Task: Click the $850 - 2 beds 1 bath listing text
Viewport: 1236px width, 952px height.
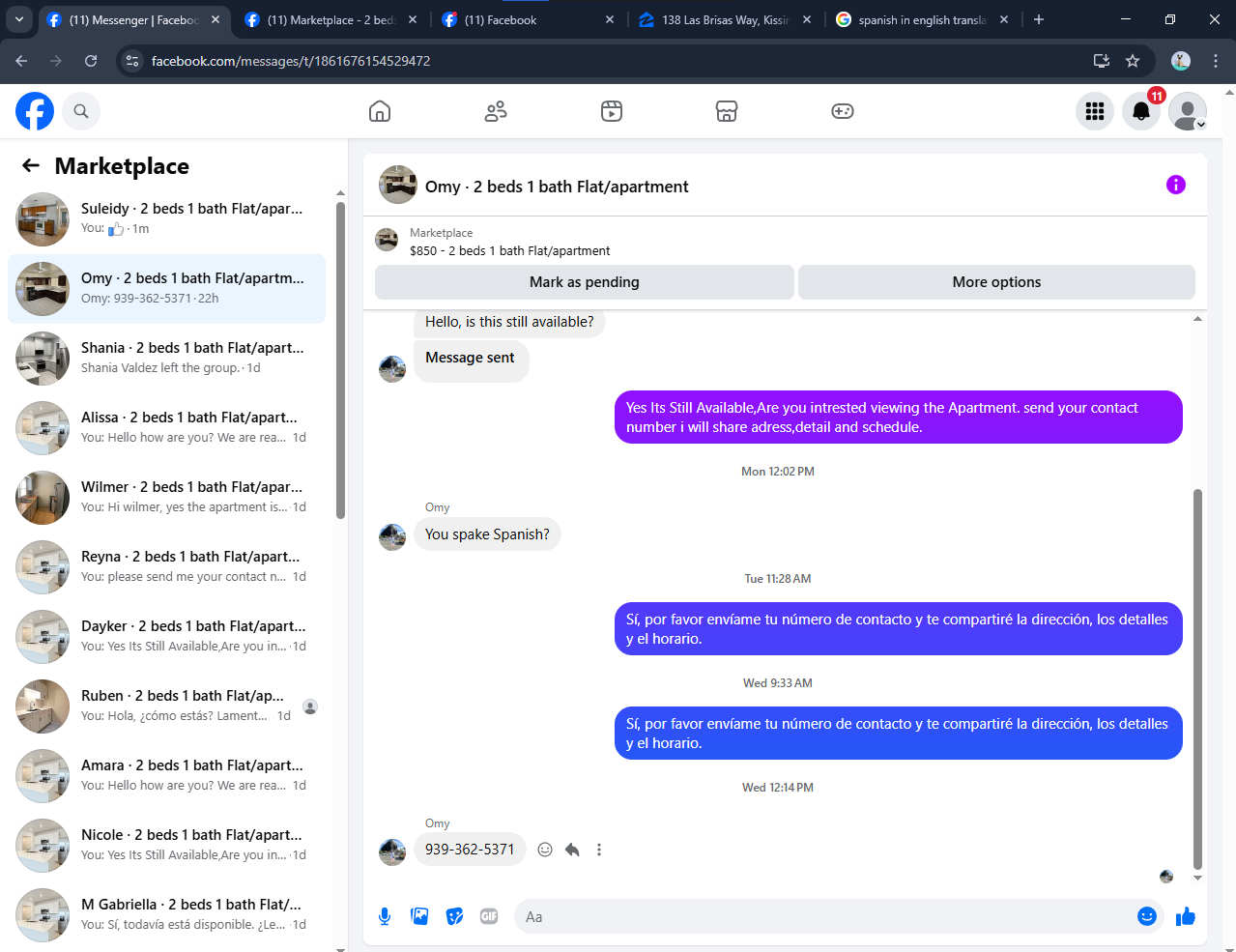Action: [x=509, y=250]
